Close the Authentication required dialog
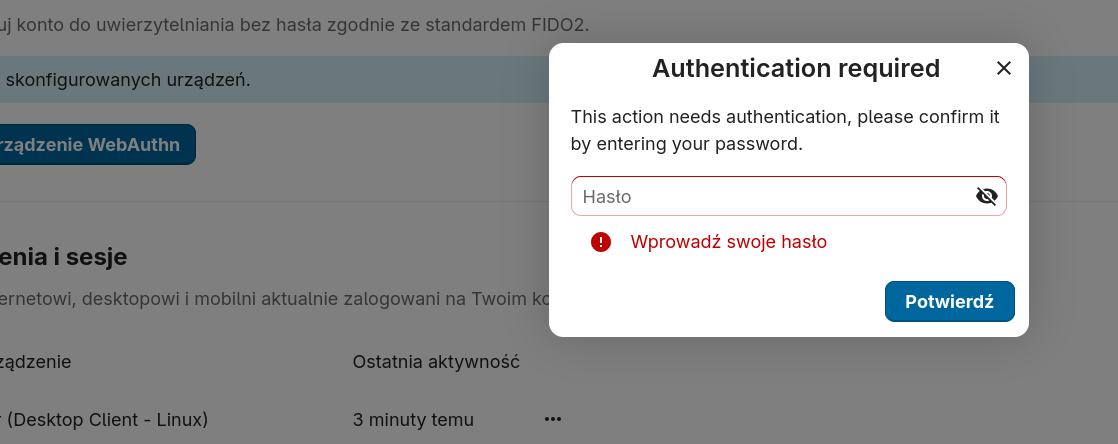The height and width of the screenshot is (444, 1118). coord(1004,68)
